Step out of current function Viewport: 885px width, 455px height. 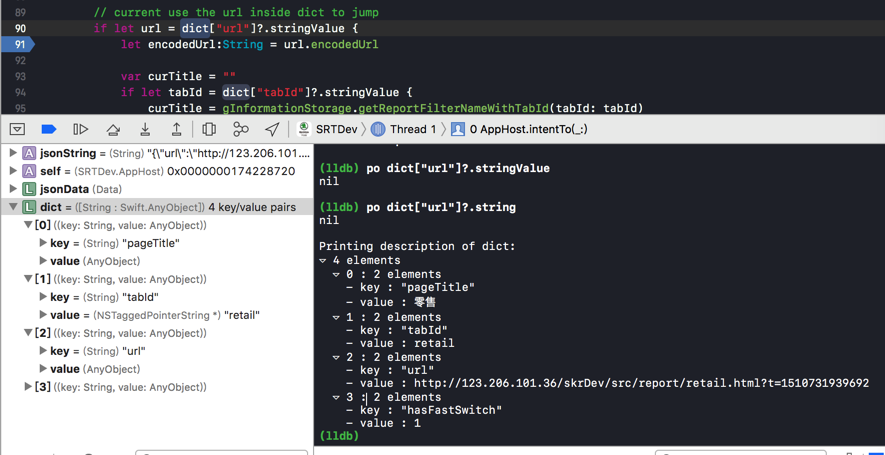tap(177, 129)
